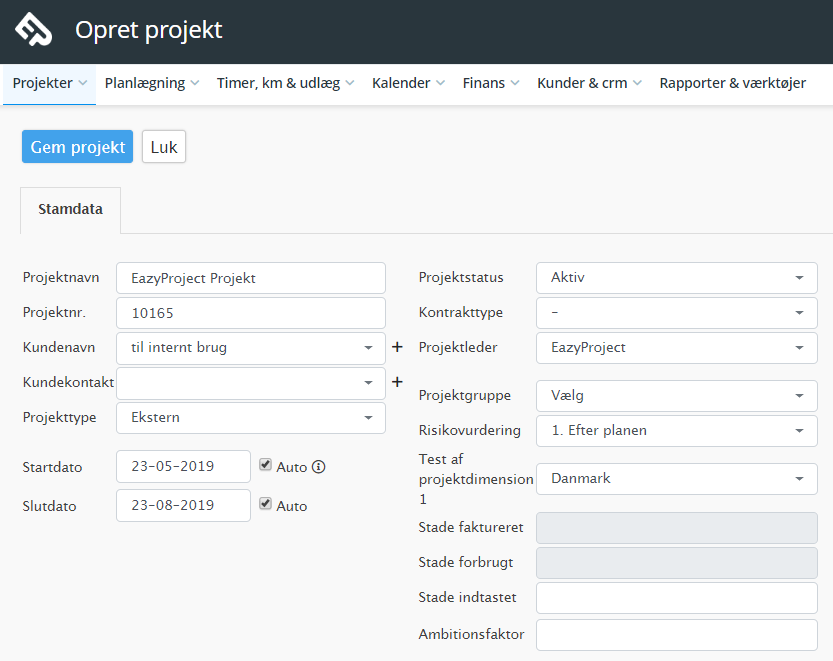
Task: Open the Projektleder dropdown
Action: (676, 348)
